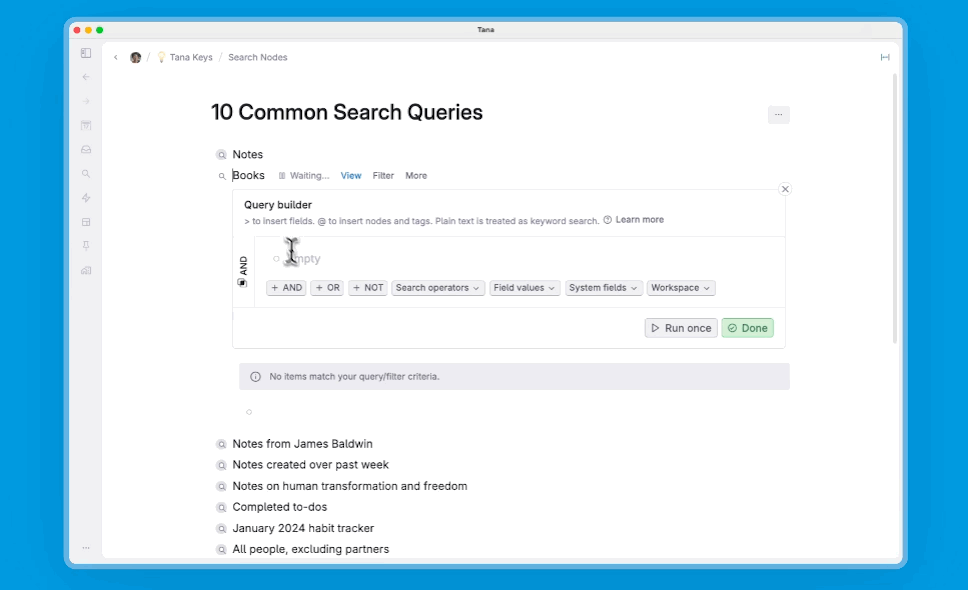This screenshot has height=590, width=968.
Task: Expand the Field values dropdown
Action: [x=525, y=288]
